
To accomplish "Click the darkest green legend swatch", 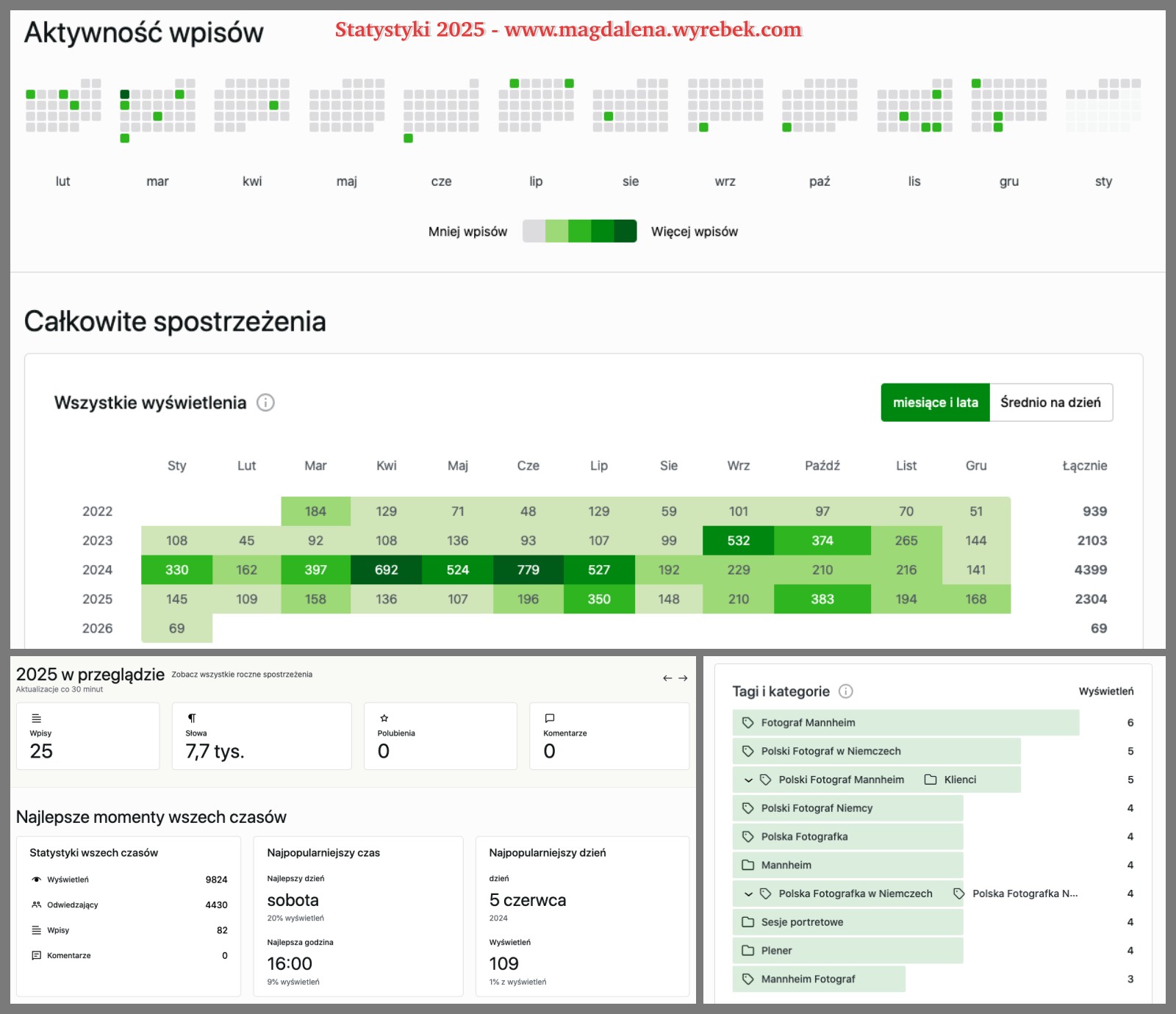I will (625, 231).
